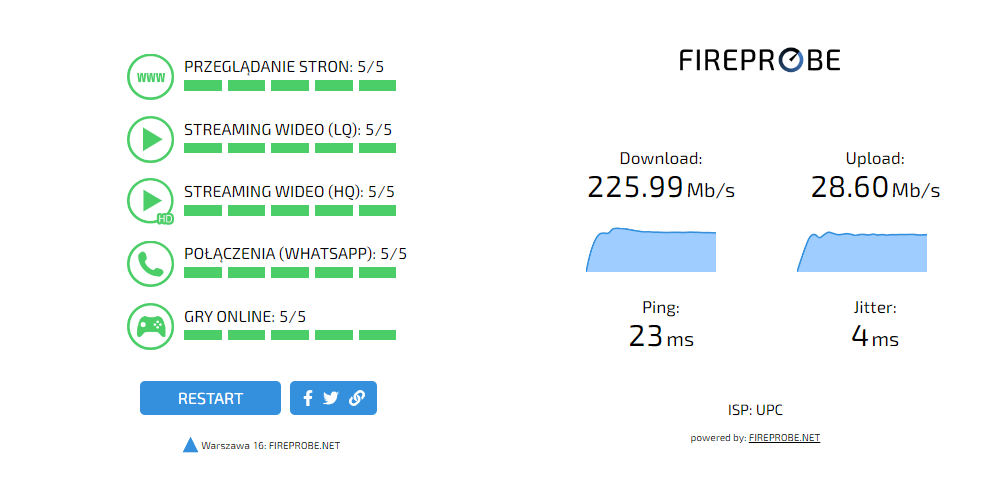Click the Download speed graph
986x486 pixels.
pos(651,250)
